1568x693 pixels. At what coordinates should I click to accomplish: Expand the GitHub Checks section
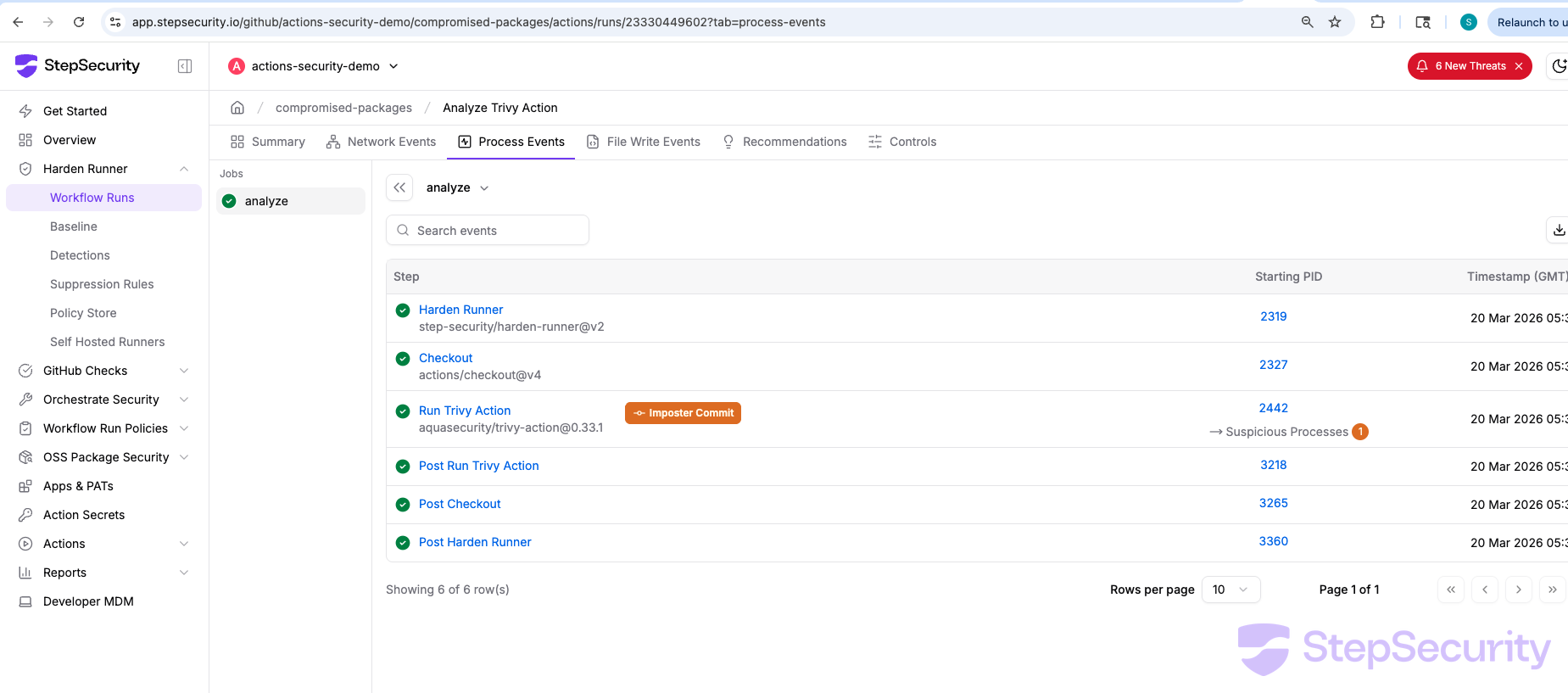click(184, 371)
